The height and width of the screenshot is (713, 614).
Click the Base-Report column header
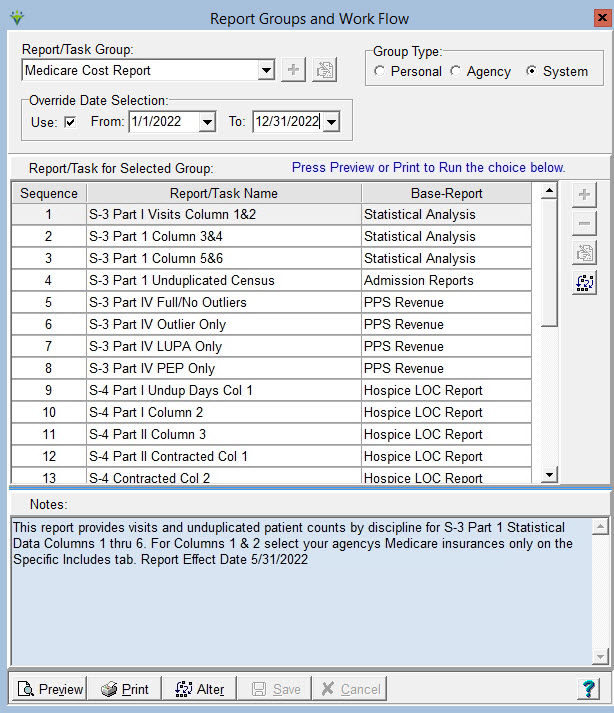click(447, 193)
